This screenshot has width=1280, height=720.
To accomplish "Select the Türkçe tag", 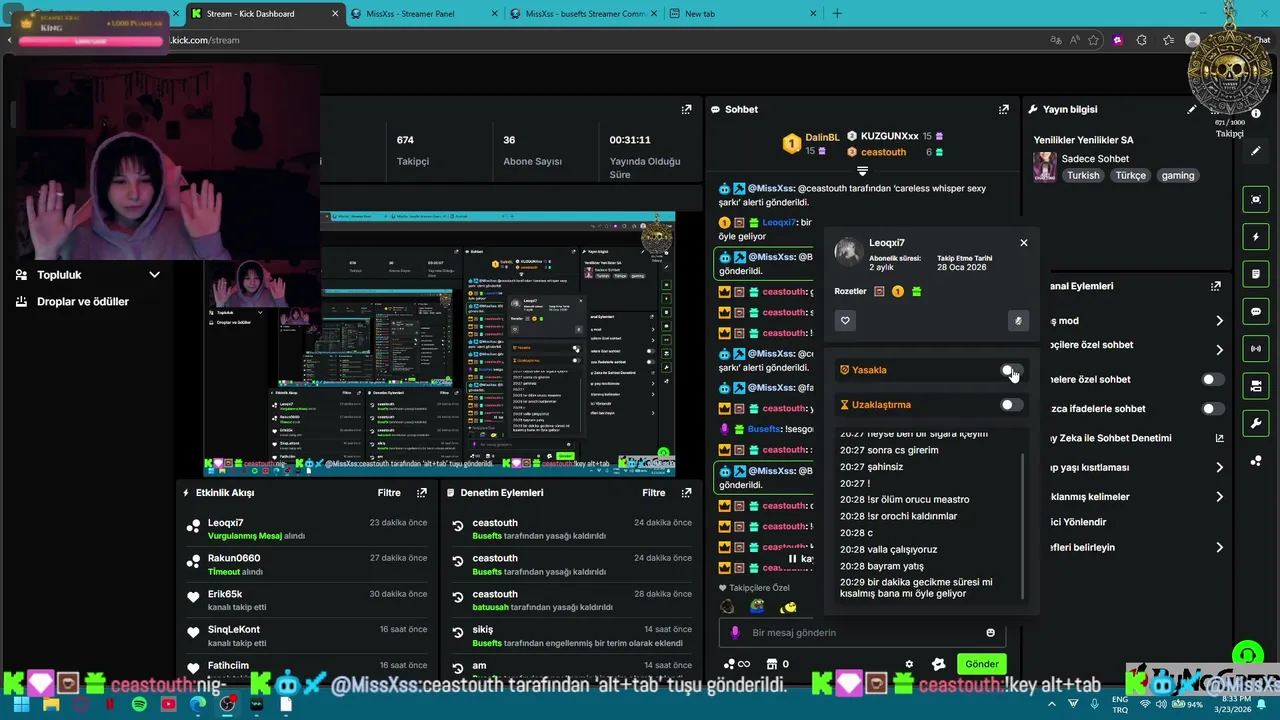I will [1130, 176].
